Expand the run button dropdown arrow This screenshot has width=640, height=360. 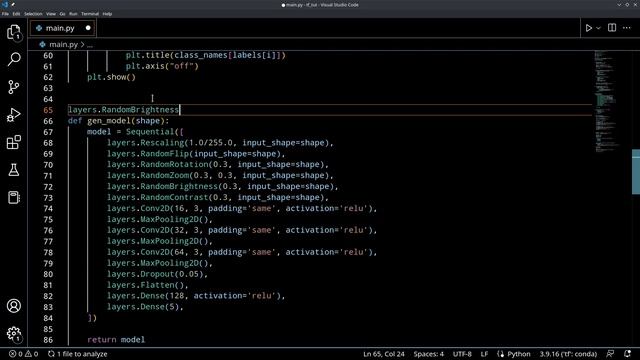pyautogui.click(x=598, y=28)
